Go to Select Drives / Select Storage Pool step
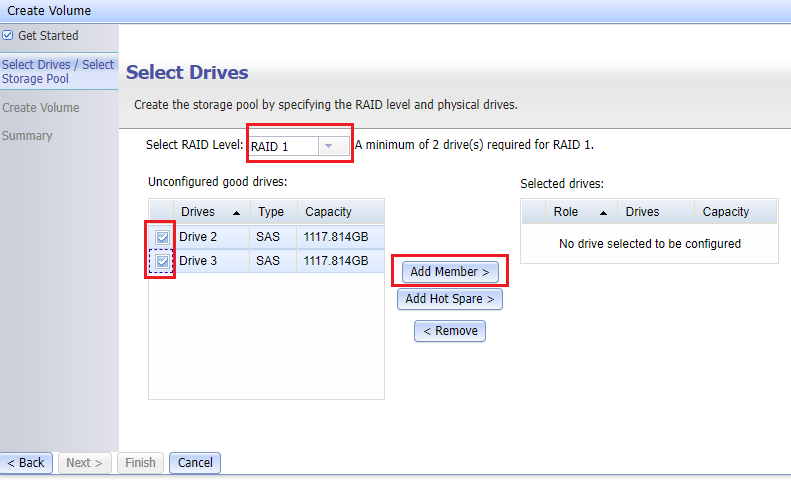The height and width of the screenshot is (480, 791). (58, 71)
